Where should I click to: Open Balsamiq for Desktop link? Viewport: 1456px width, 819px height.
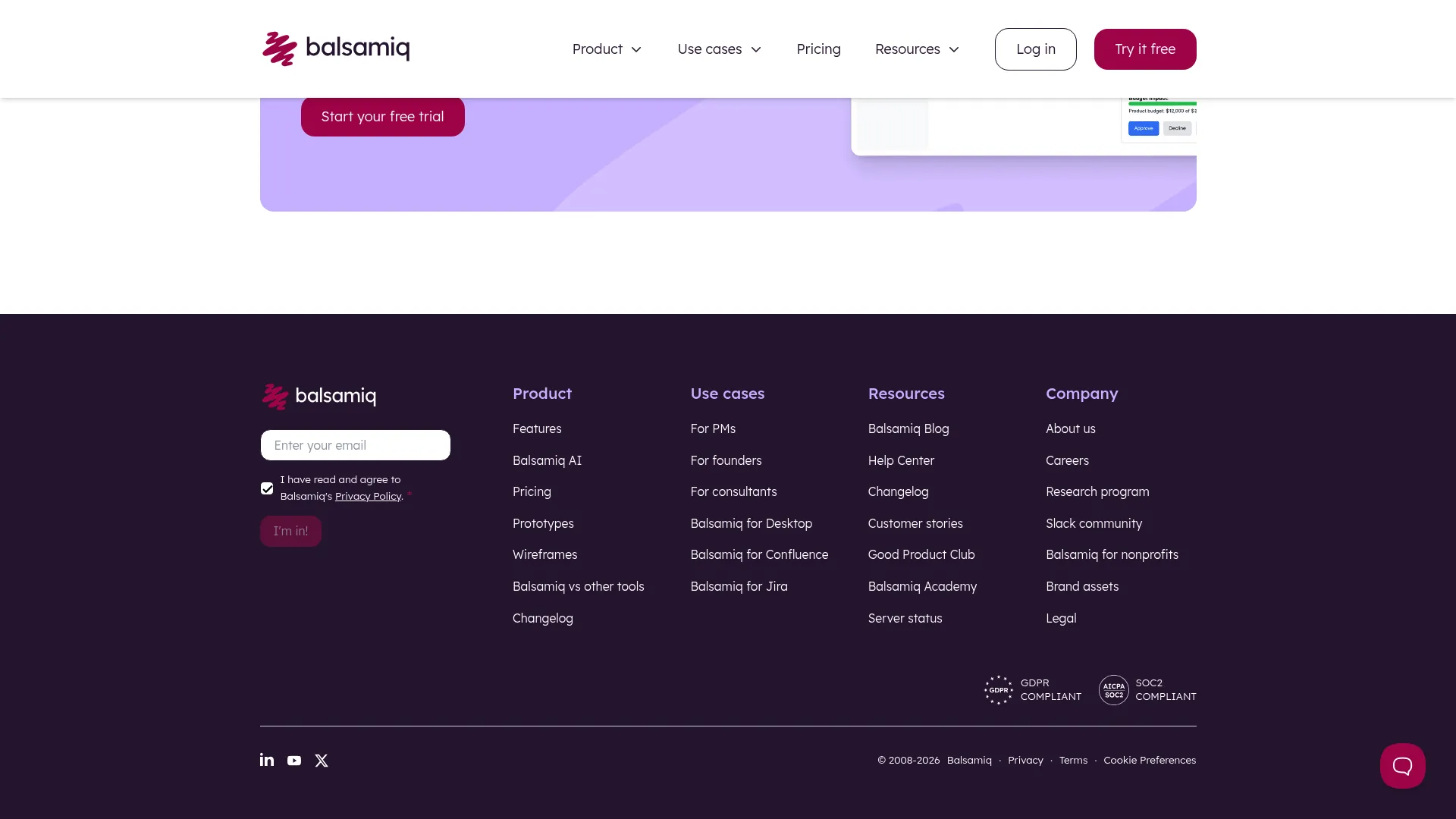tap(751, 523)
